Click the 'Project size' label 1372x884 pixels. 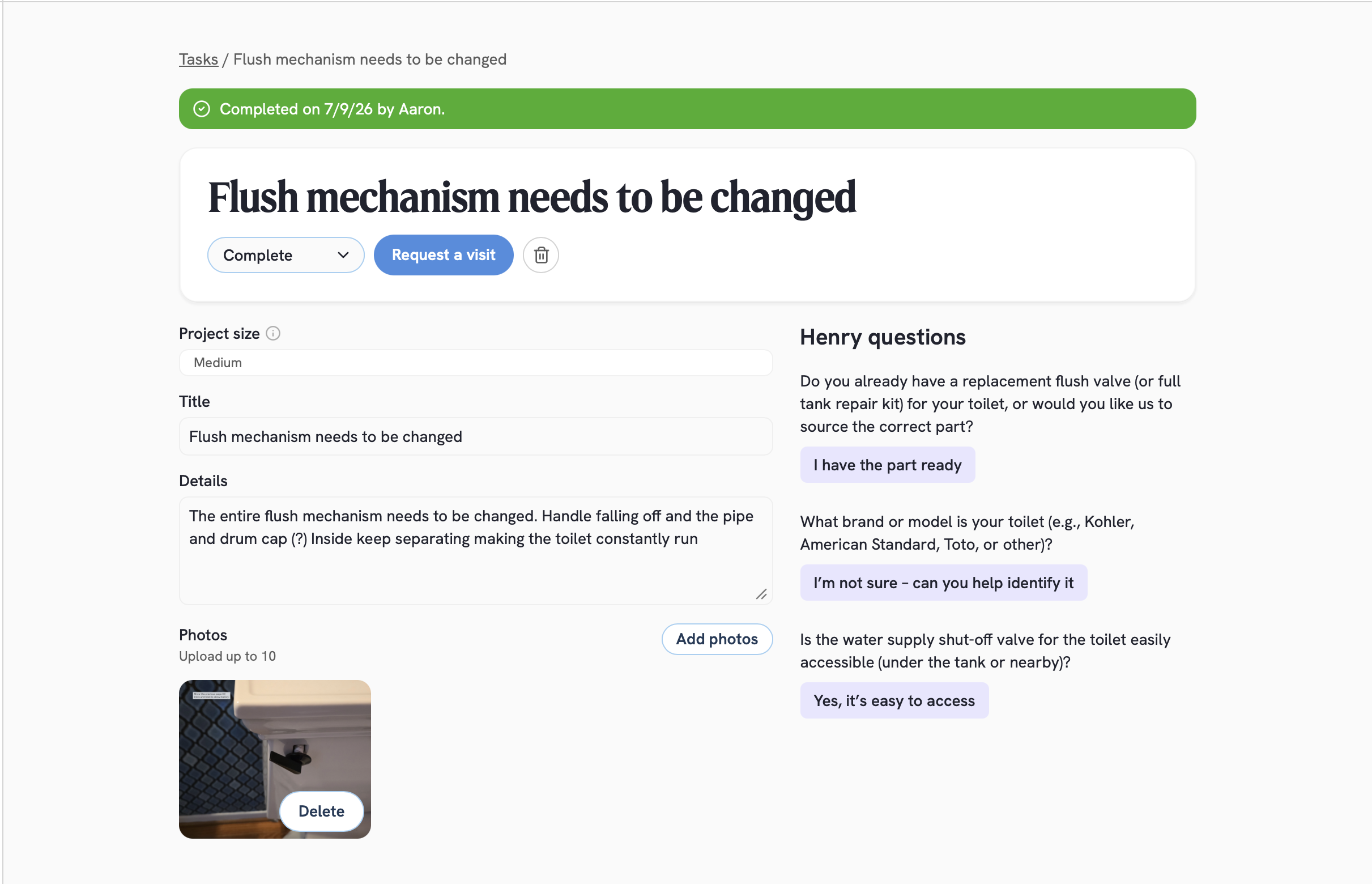pyautogui.click(x=219, y=334)
